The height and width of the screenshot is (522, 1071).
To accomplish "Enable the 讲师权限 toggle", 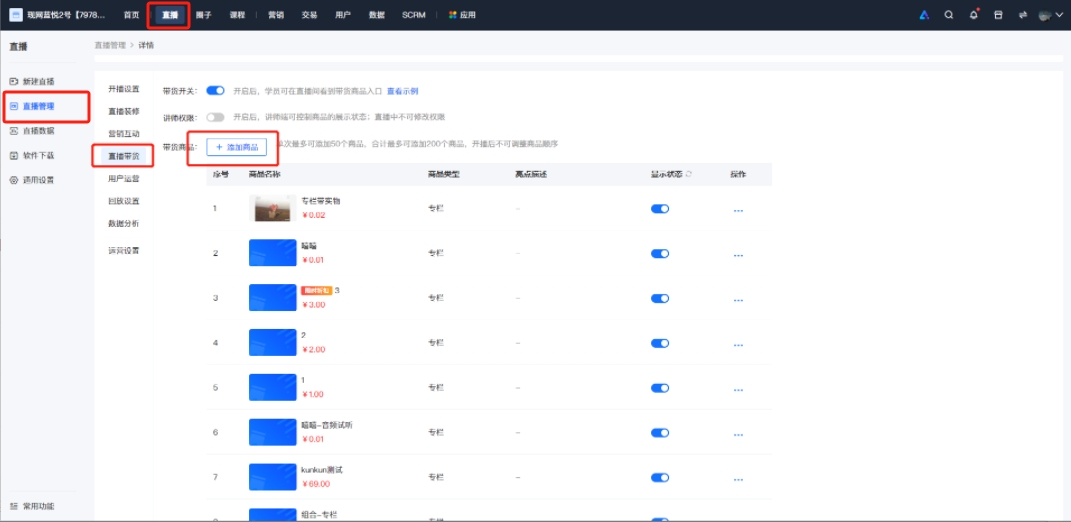I will coord(215,118).
